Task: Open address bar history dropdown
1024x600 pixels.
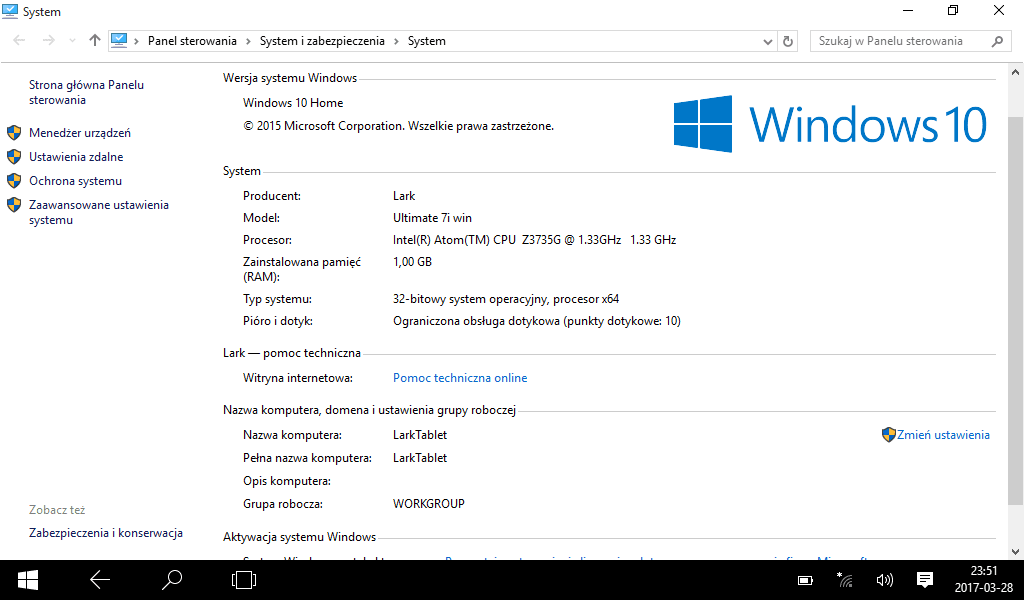Action: click(x=768, y=41)
